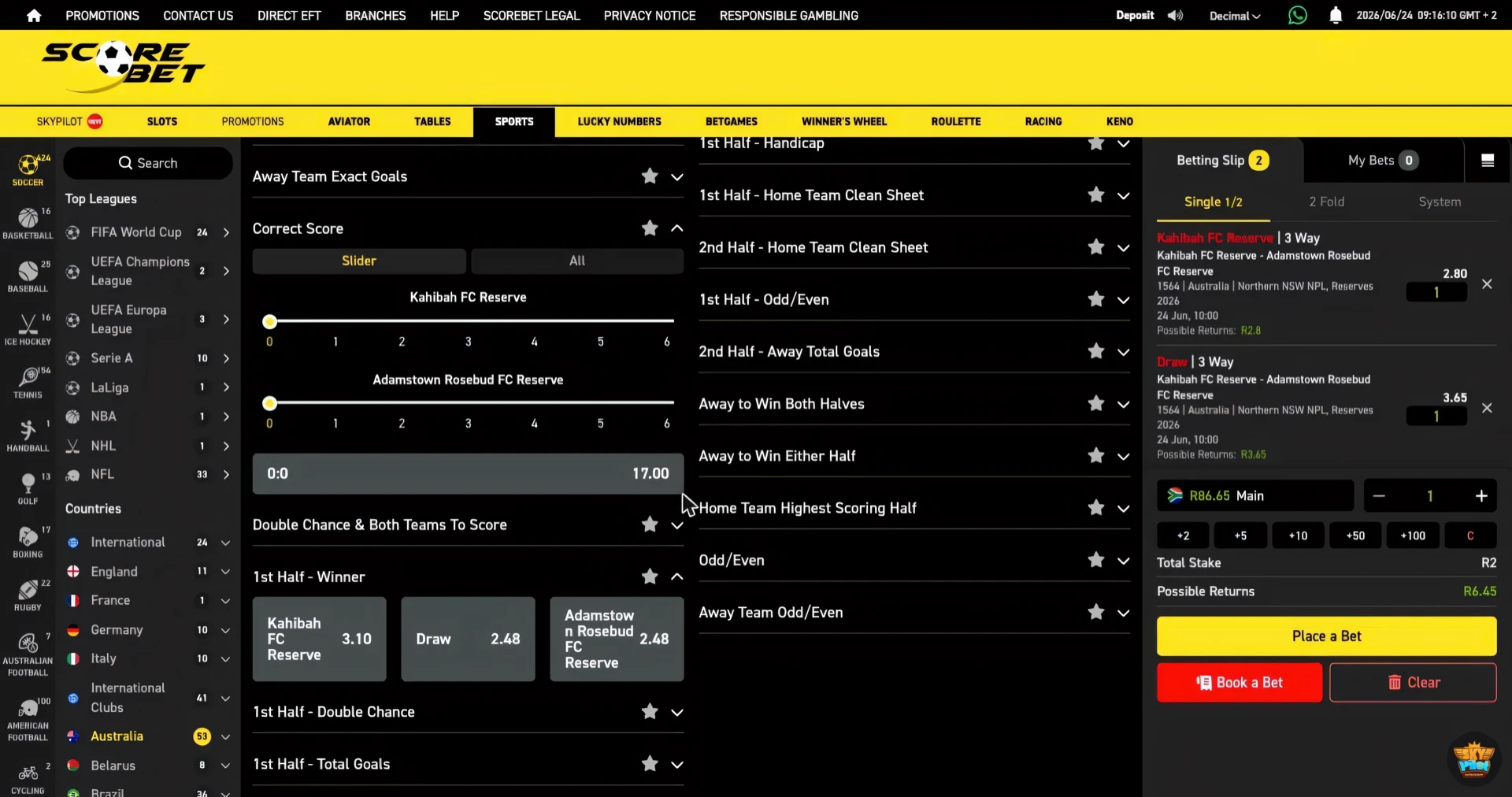Image resolution: width=1512 pixels, height=797 pixels.
Task: Click the Adamstown Rosebud FC Reserve slider handle
Action: (x=269, y=403)
